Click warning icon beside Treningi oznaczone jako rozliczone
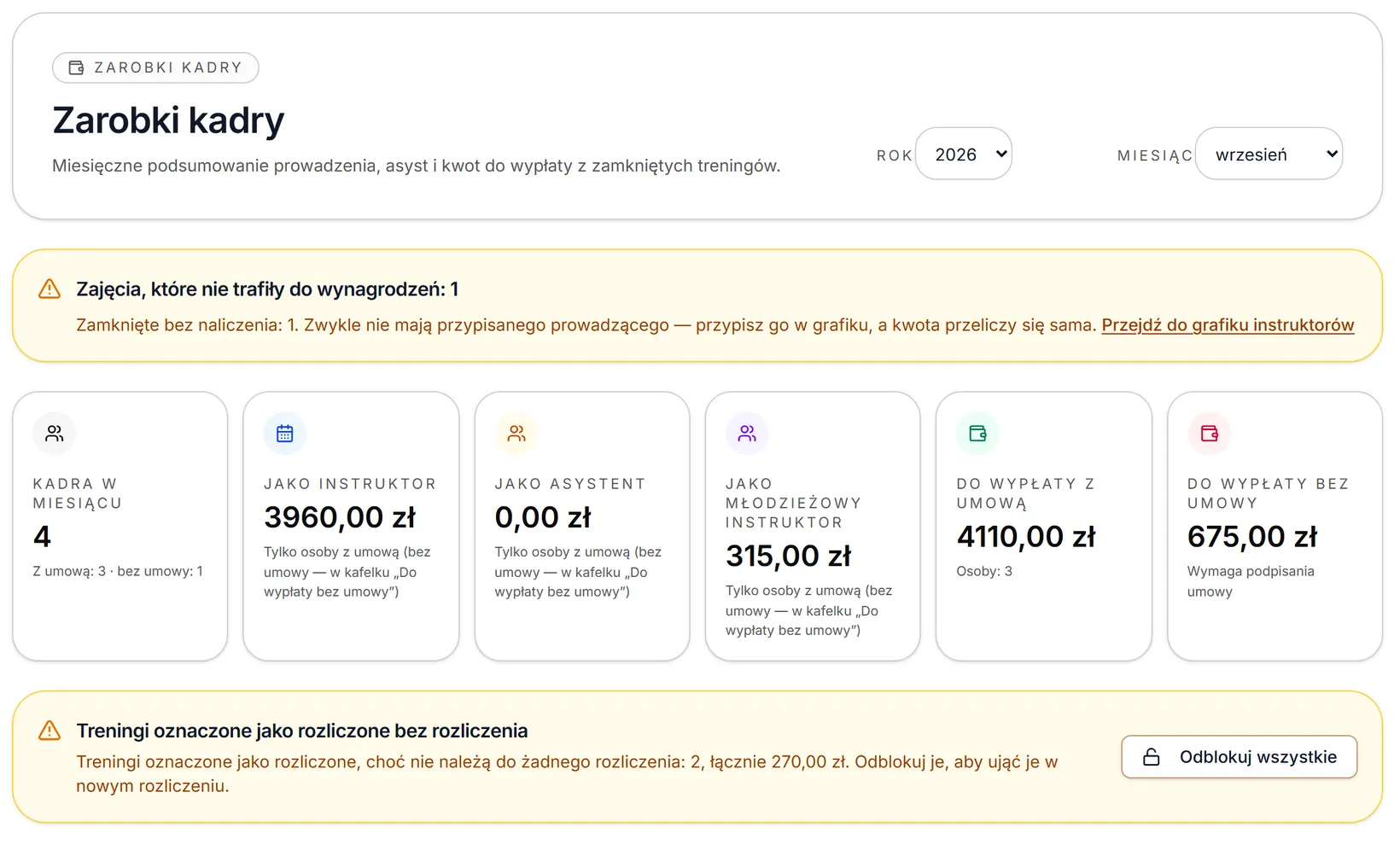This screenshot has width=1400, height=845. pyautogui.click(x=50, y=731)
